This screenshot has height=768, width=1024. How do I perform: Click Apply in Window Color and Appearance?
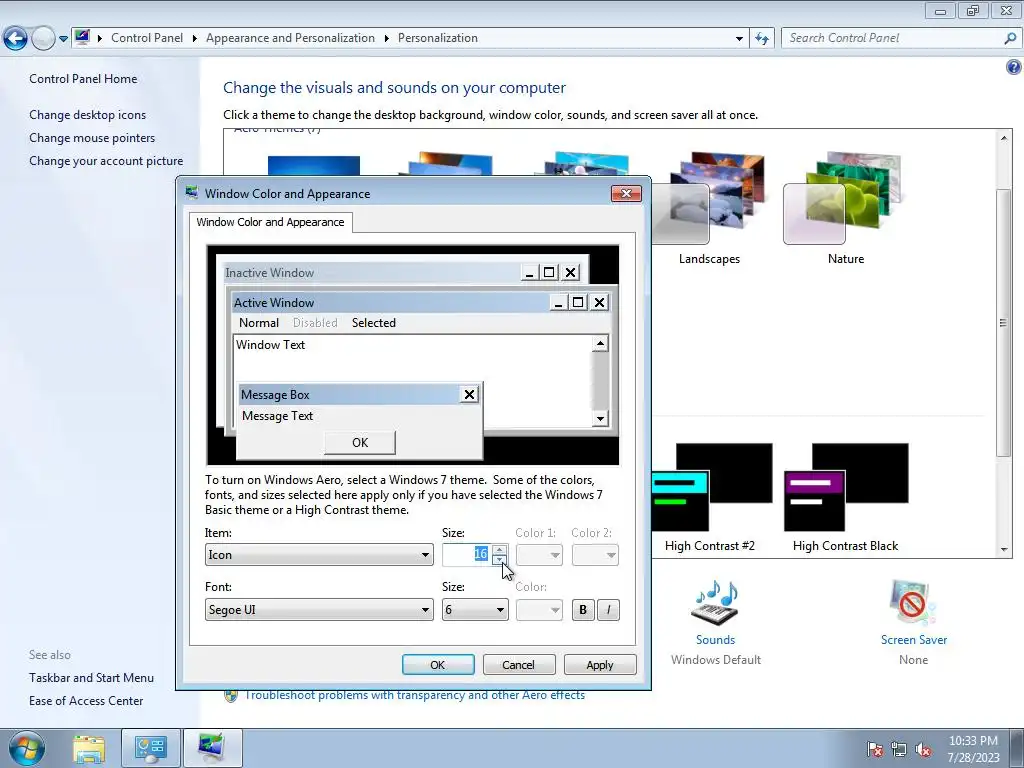tap(600, 665)
